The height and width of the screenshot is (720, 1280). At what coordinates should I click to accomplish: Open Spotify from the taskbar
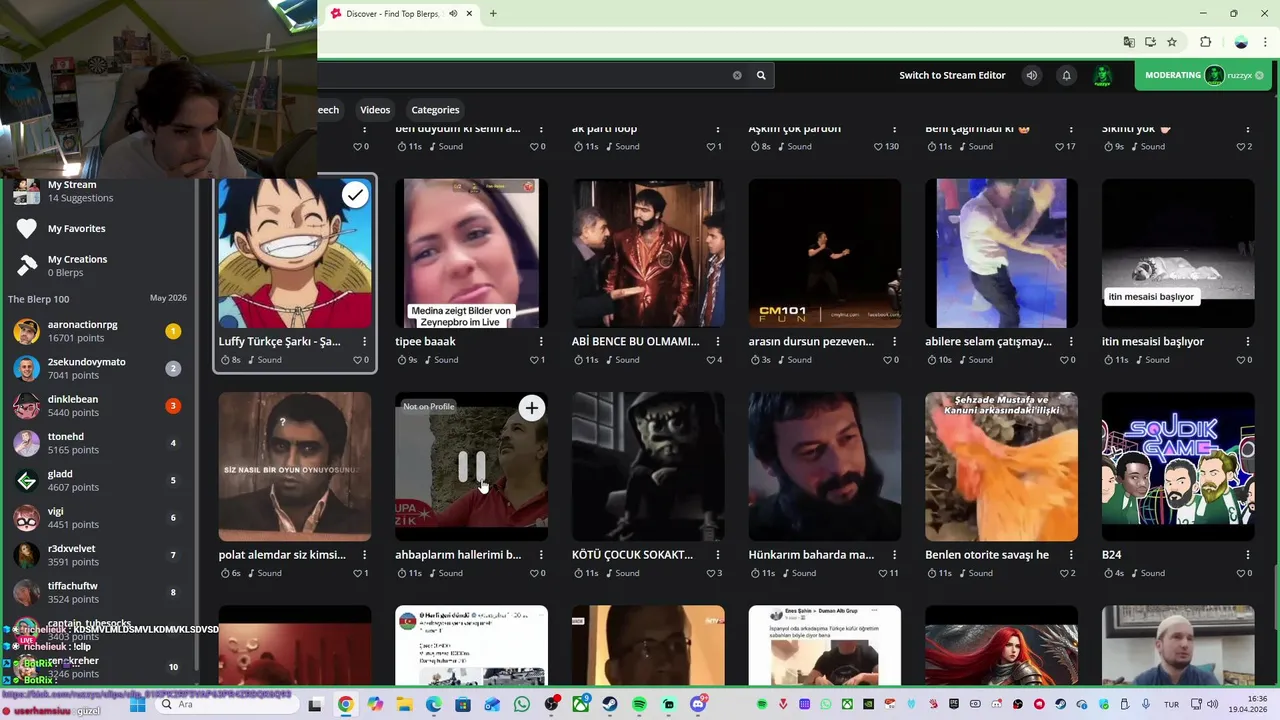tap(640, 705)
